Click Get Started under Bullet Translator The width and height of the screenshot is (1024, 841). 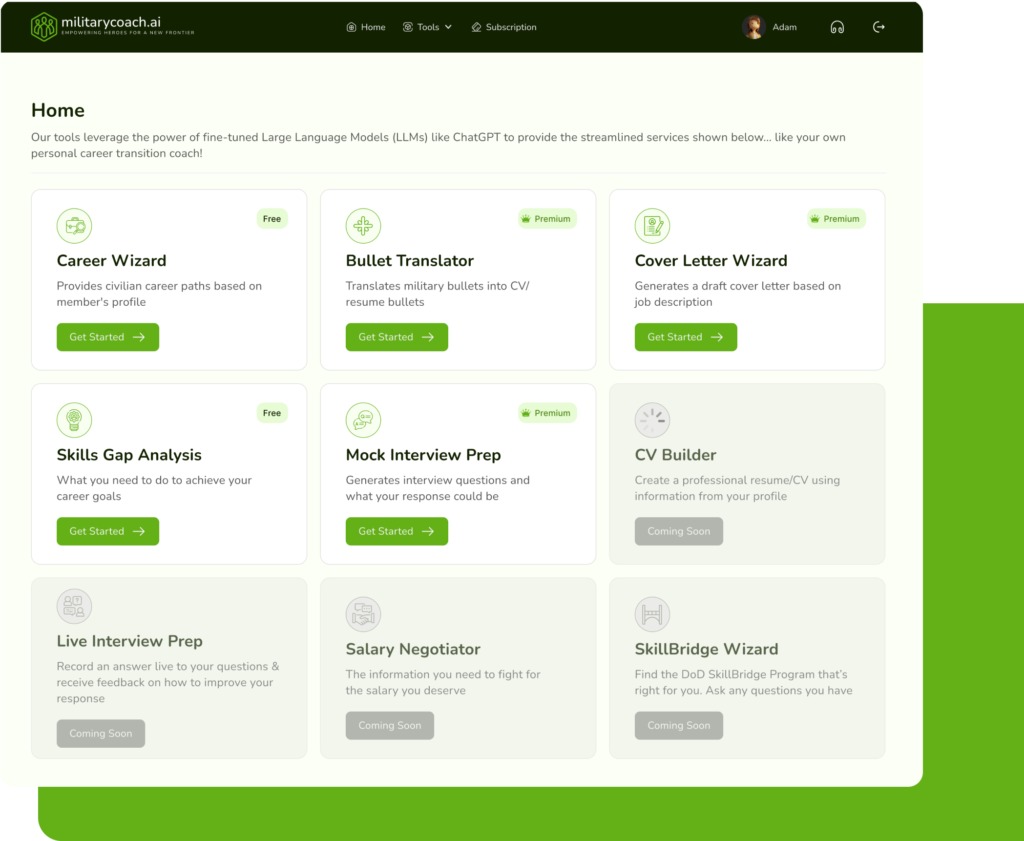397,337
